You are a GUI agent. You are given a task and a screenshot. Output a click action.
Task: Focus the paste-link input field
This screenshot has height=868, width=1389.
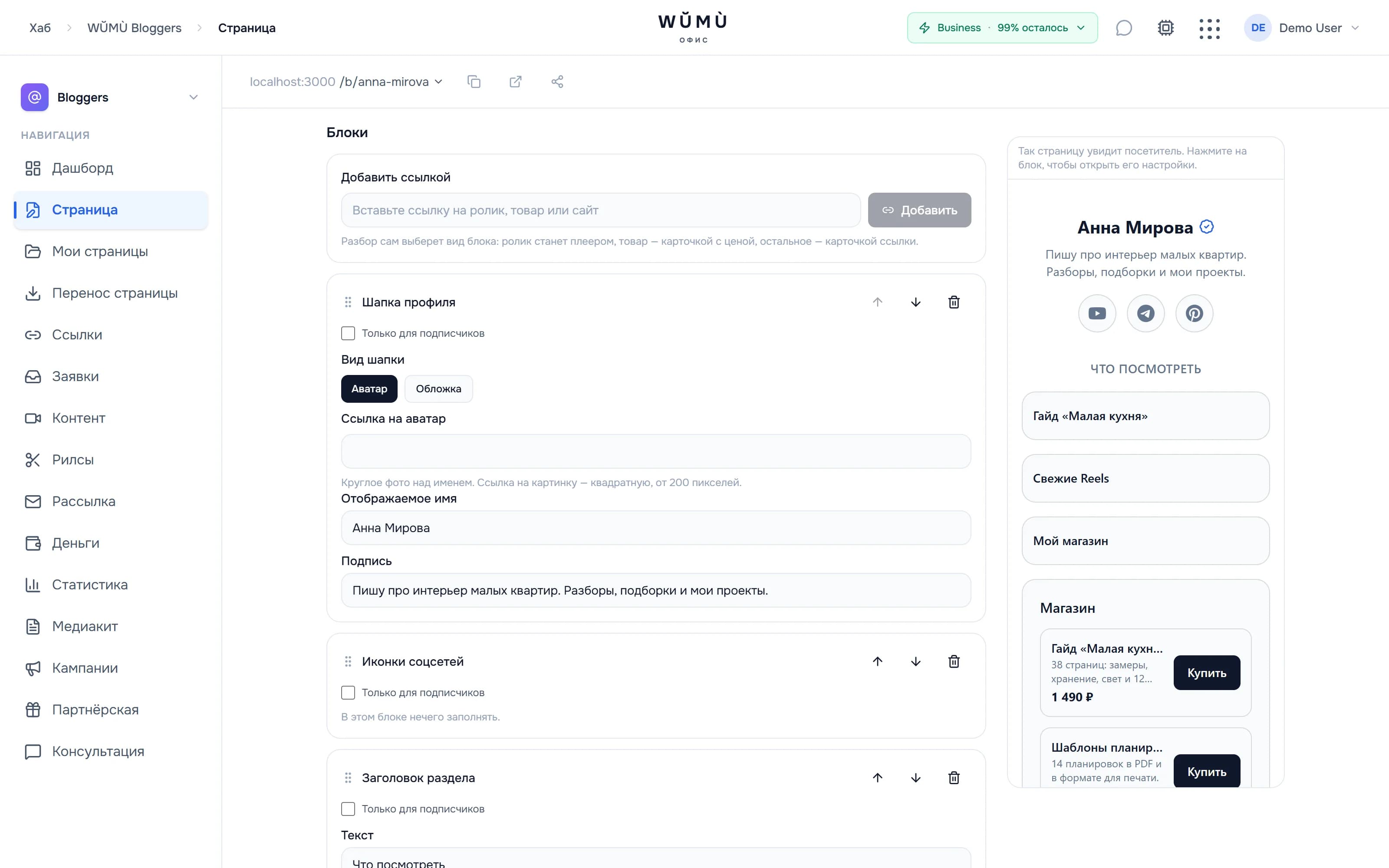click(600, 210)
